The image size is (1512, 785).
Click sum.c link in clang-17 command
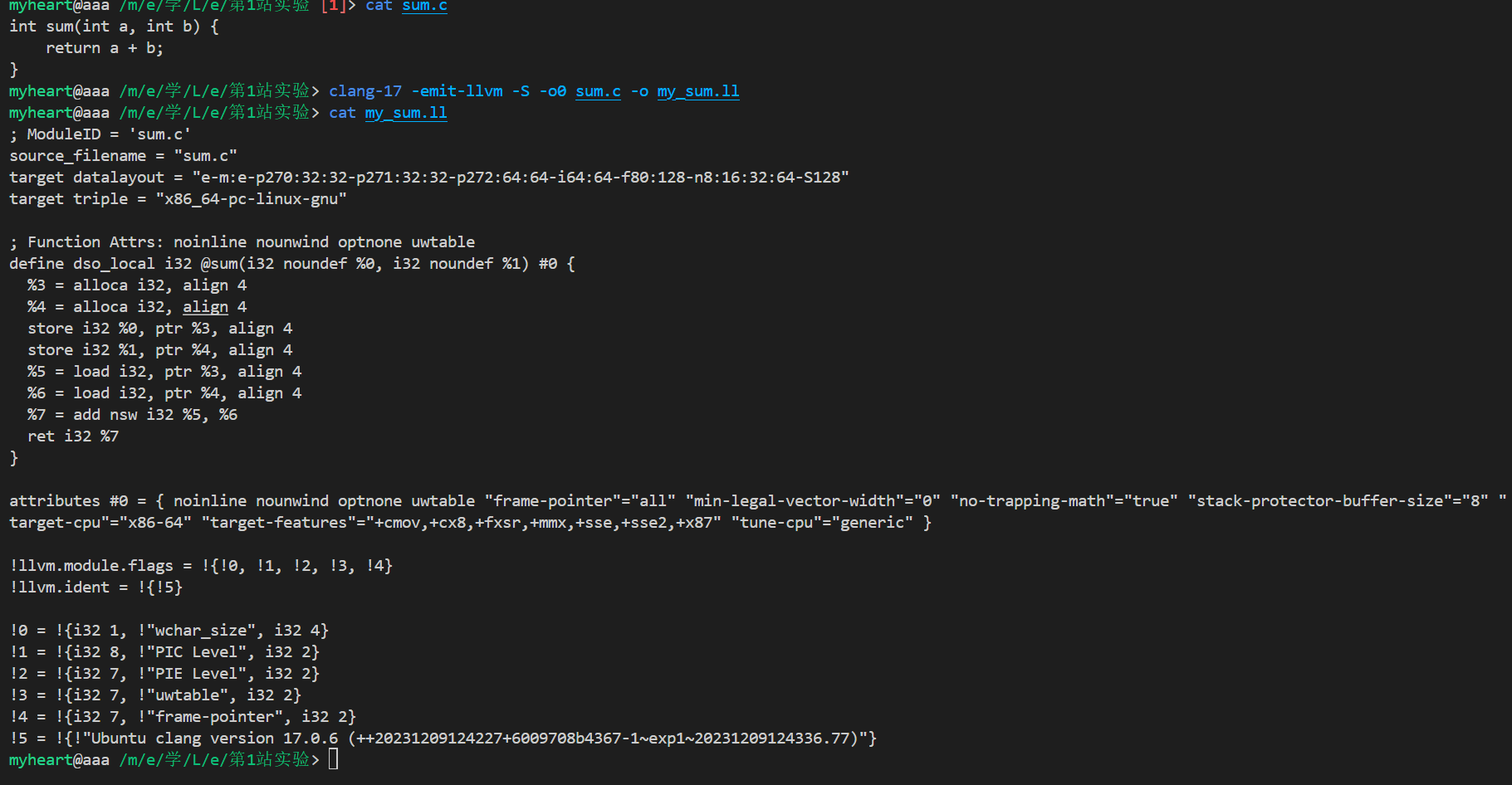(598, 91)
